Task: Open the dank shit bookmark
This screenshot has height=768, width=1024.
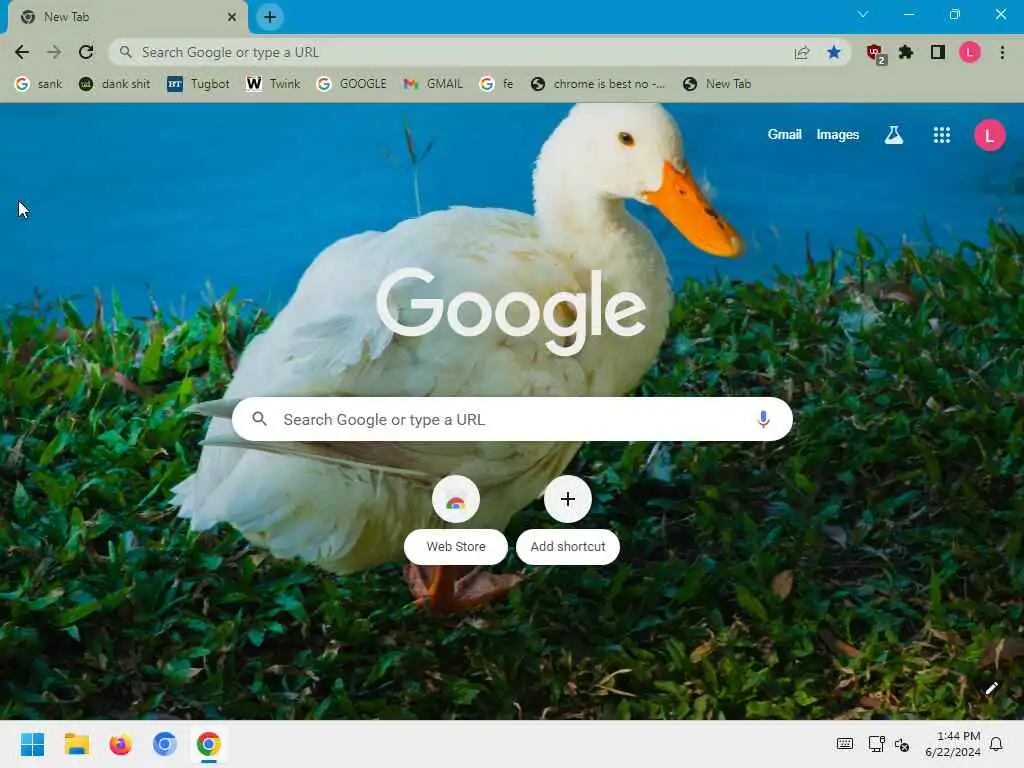Action: point(114,84)
